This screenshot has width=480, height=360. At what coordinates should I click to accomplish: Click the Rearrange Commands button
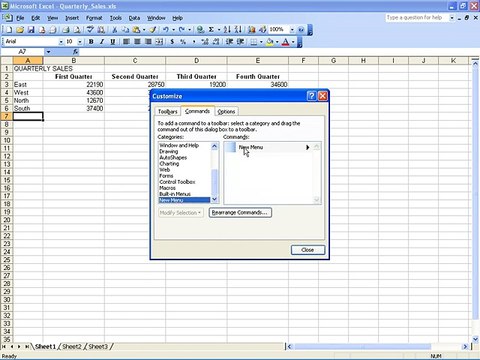point(240,213)
